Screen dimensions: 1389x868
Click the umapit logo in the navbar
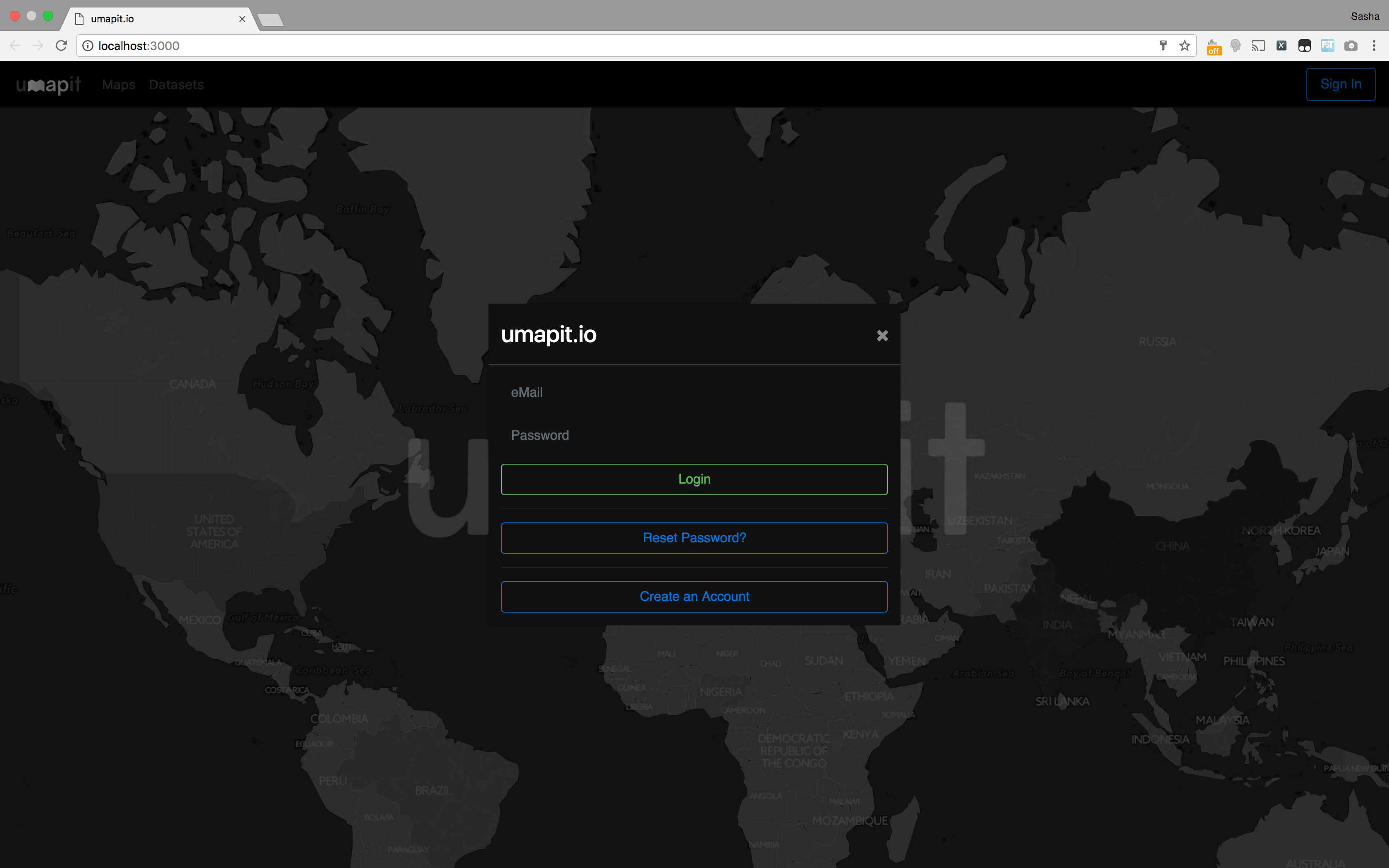point(48,85)
